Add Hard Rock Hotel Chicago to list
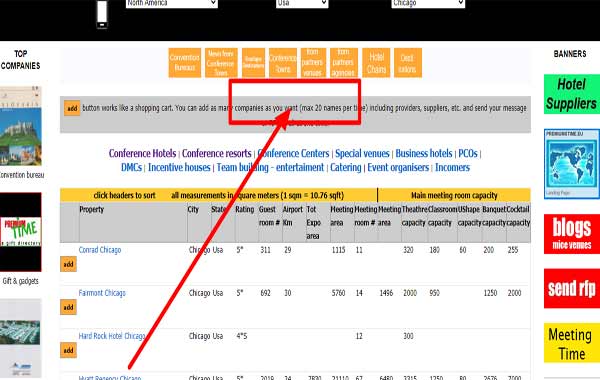Screen dimensions: 600x380 pos(68,350)
